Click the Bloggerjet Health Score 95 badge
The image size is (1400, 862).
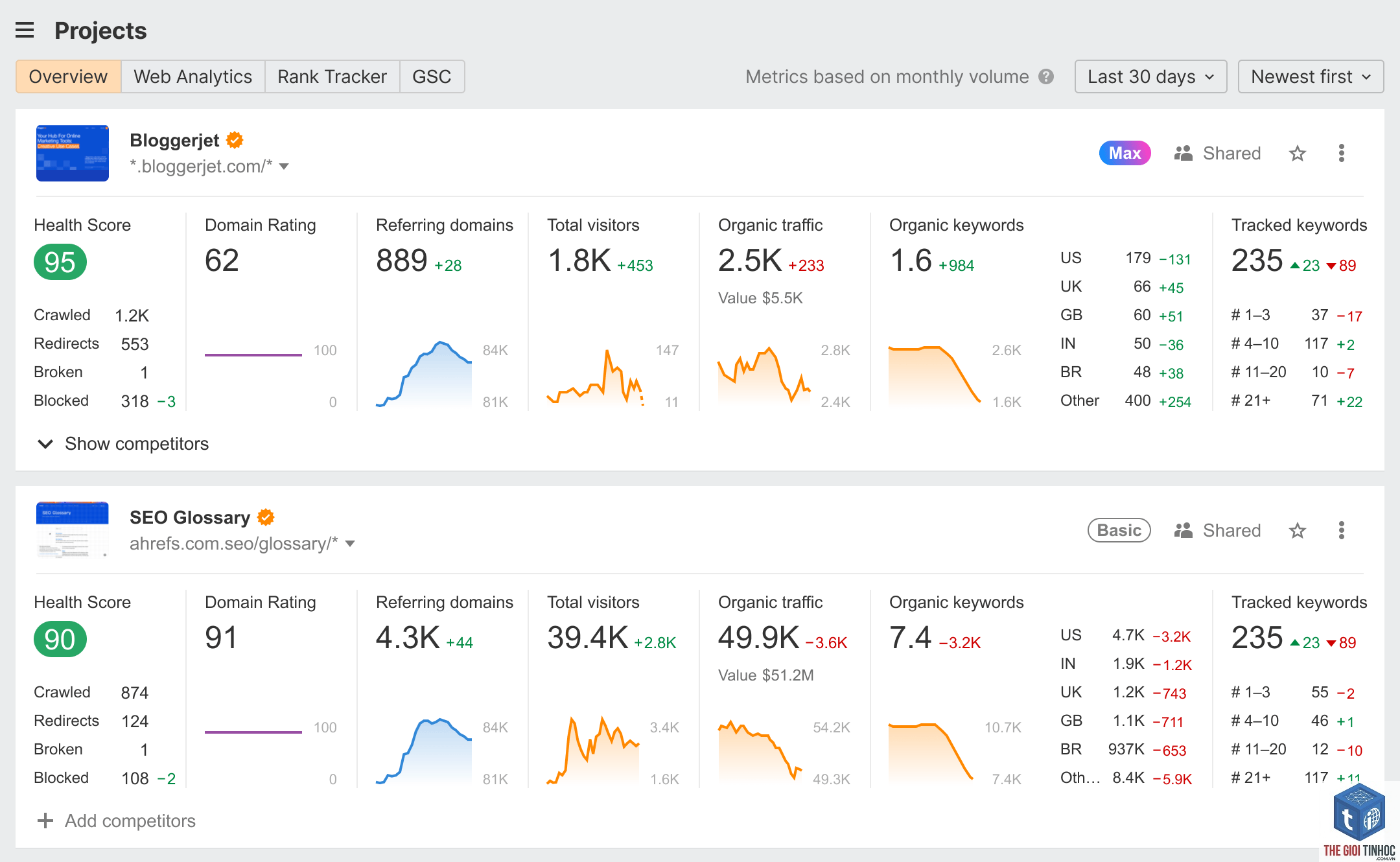click(x=60, y=262)
